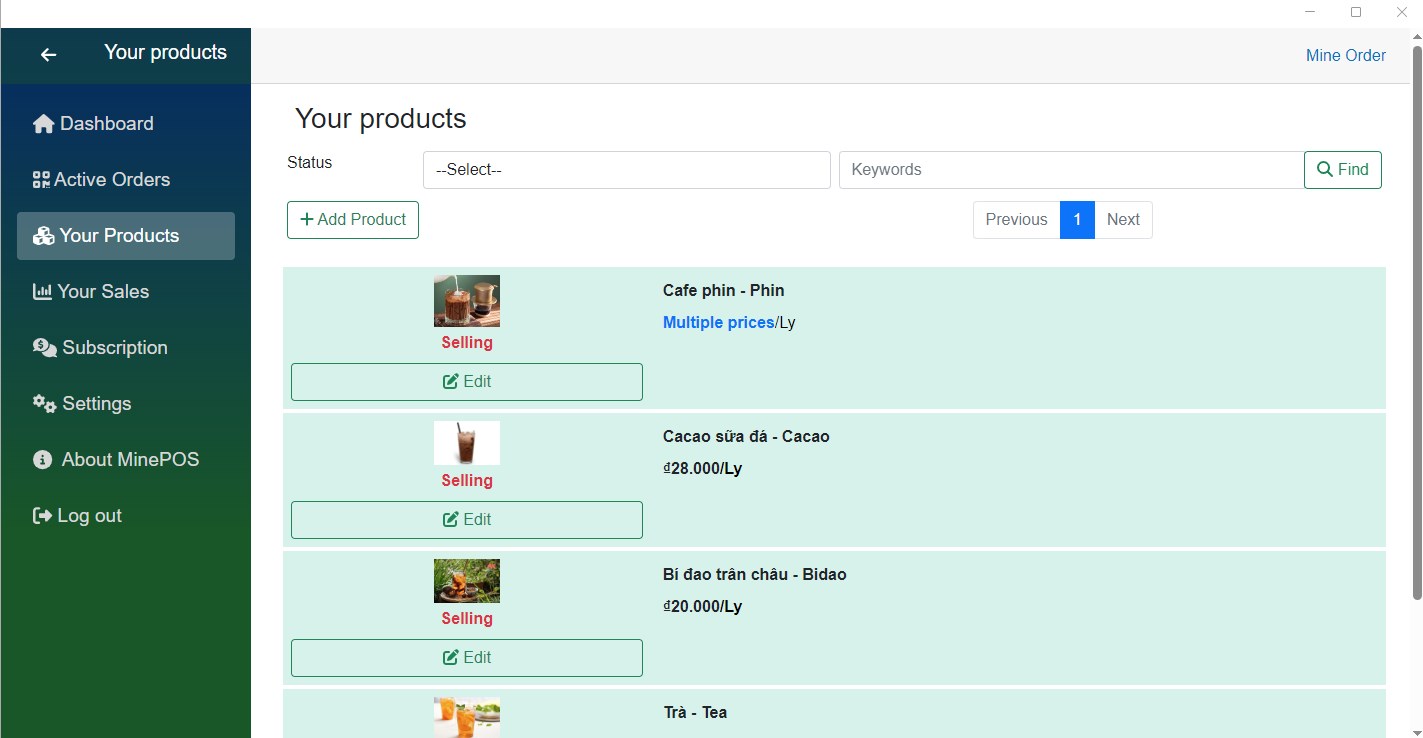Click the Active Orders QR icon

click(x=41, y=180)
